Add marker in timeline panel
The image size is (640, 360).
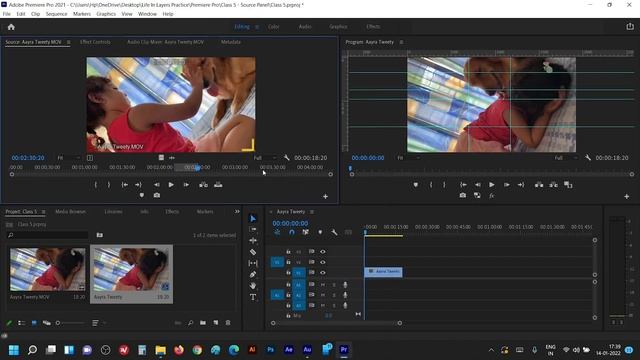point(320,232)
